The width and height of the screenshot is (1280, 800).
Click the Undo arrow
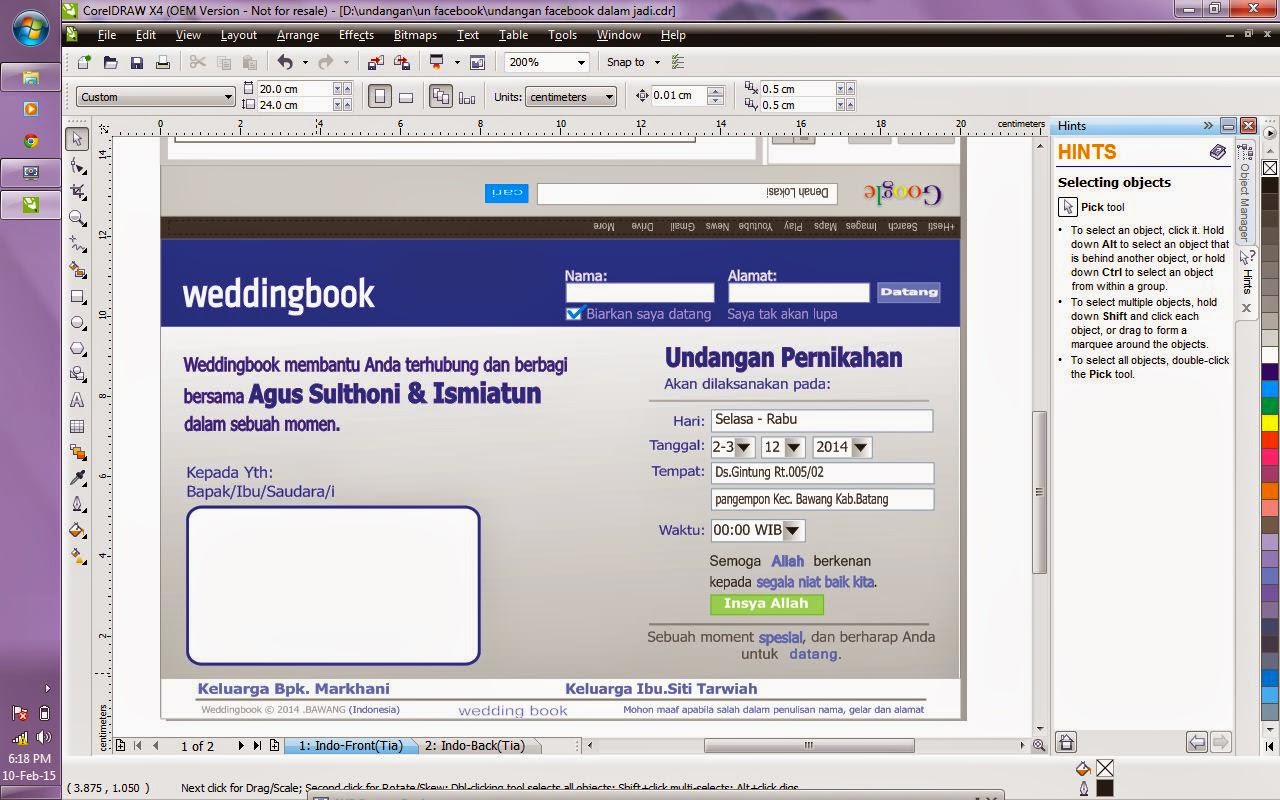coord(285,62)
